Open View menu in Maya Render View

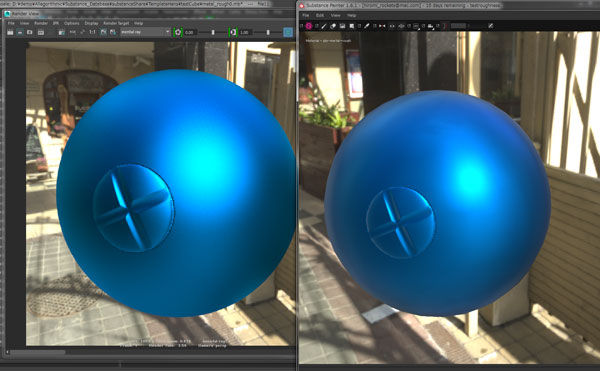24,23
